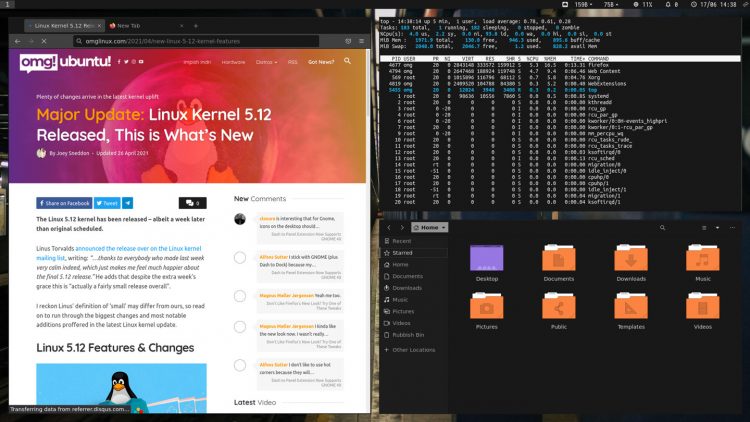750x422 pixels.
Task: Close the Linux Kernel 5.12 tab
Action: pos(99,26)
